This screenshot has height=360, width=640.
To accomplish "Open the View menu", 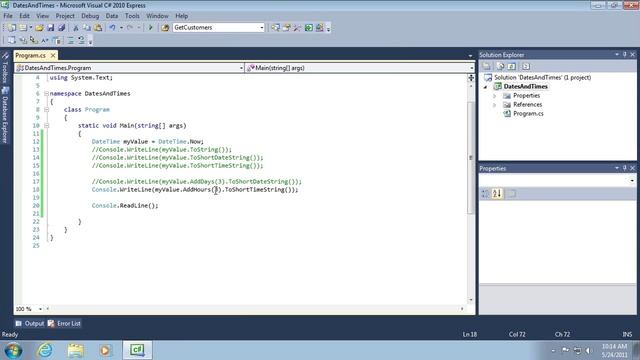I will pos(42,16).
